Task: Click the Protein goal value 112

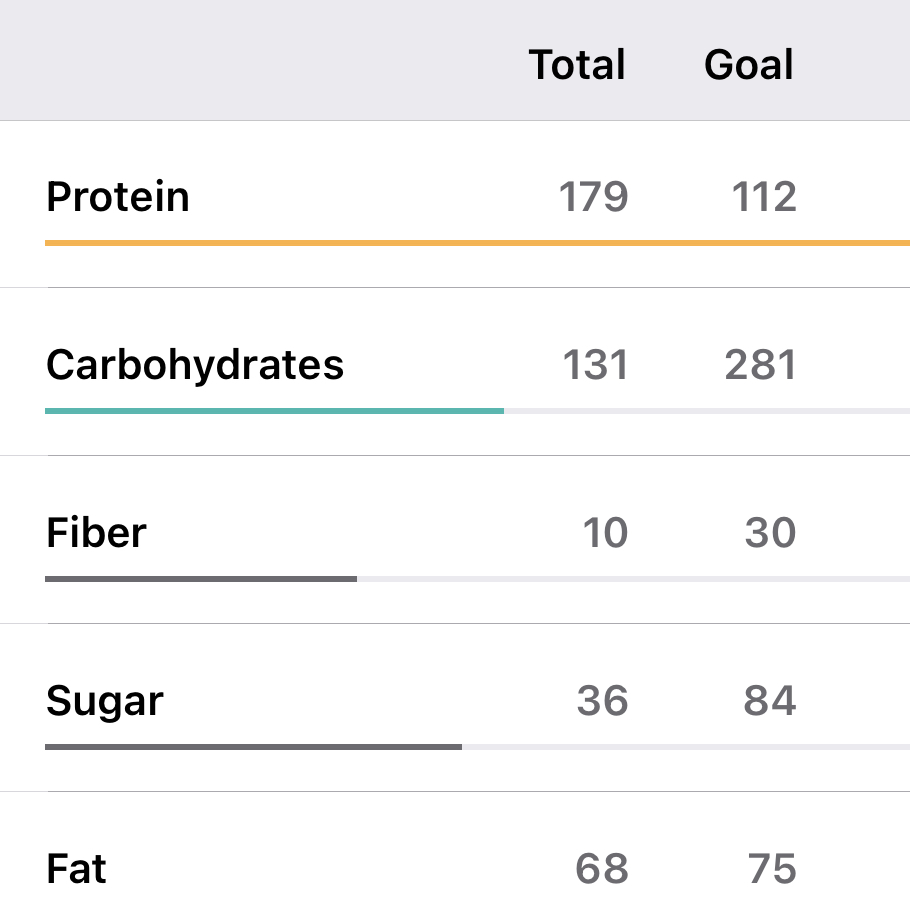Action: [764, 197]
